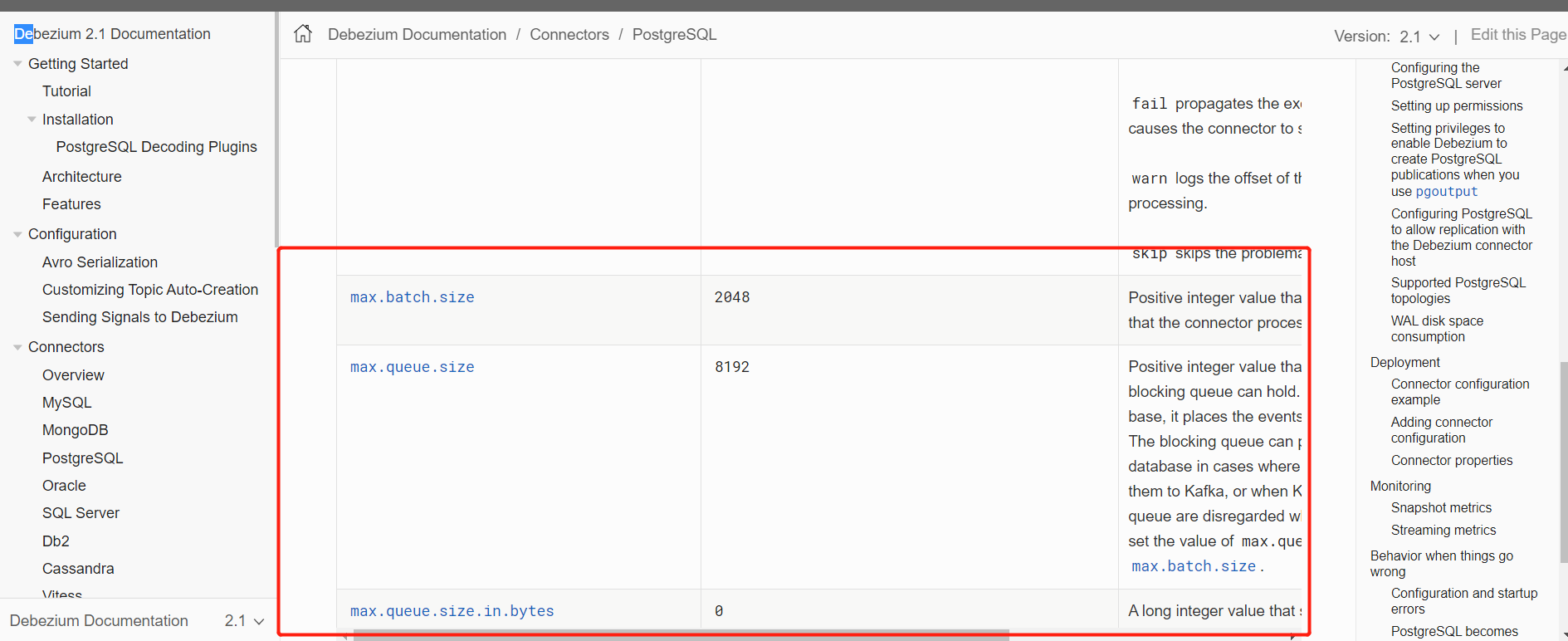
Task: Click Debezium Documentation breadcrumb link
Action: (417, 35)
